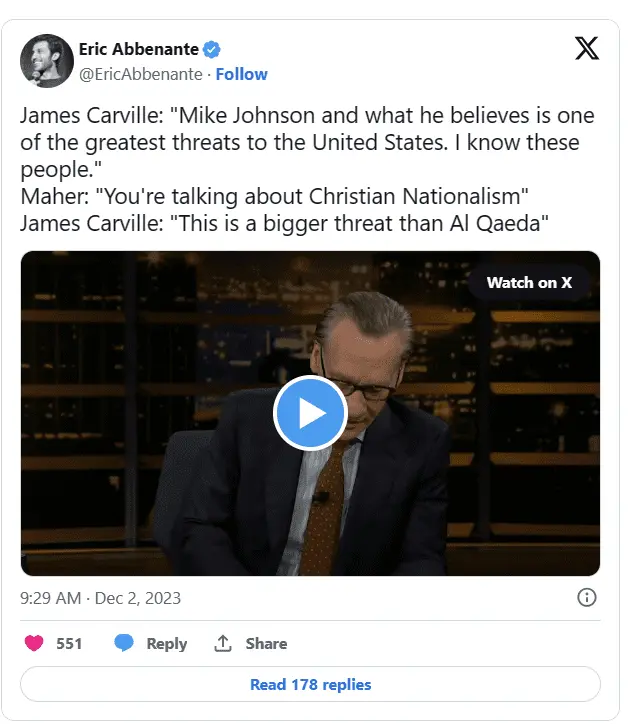Open the X logo in the corner
The image size is (628, 724).
pos(587,47)
